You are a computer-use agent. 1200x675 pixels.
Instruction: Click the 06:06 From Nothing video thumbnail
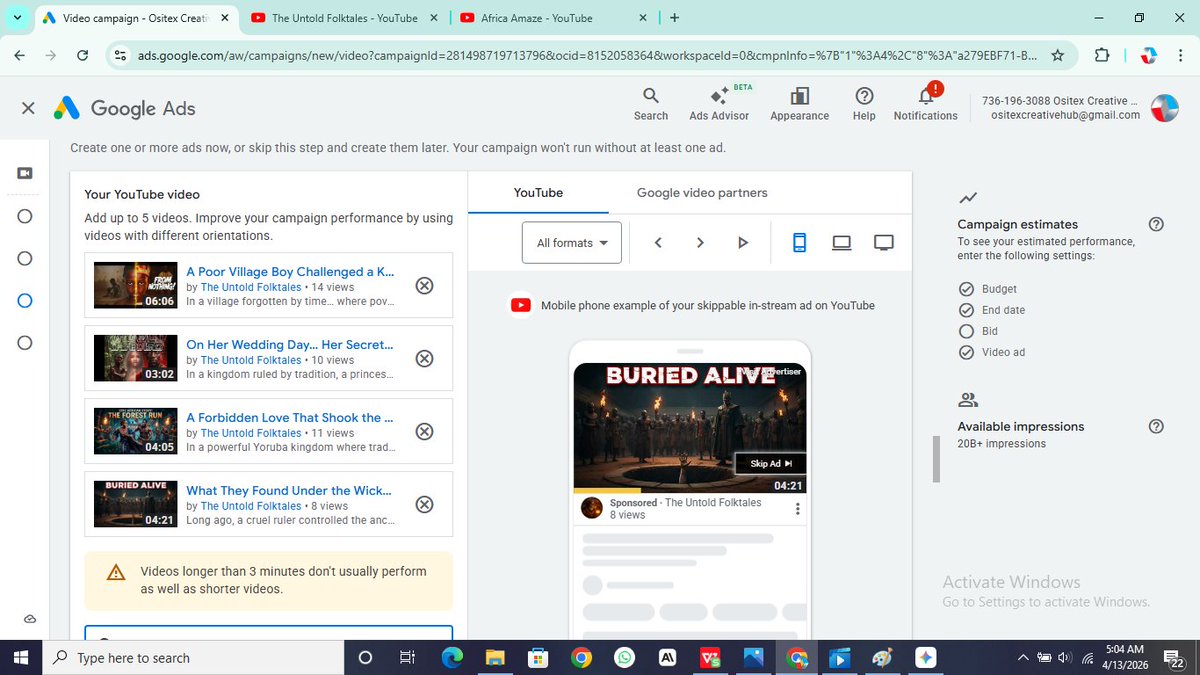[136, 285]
